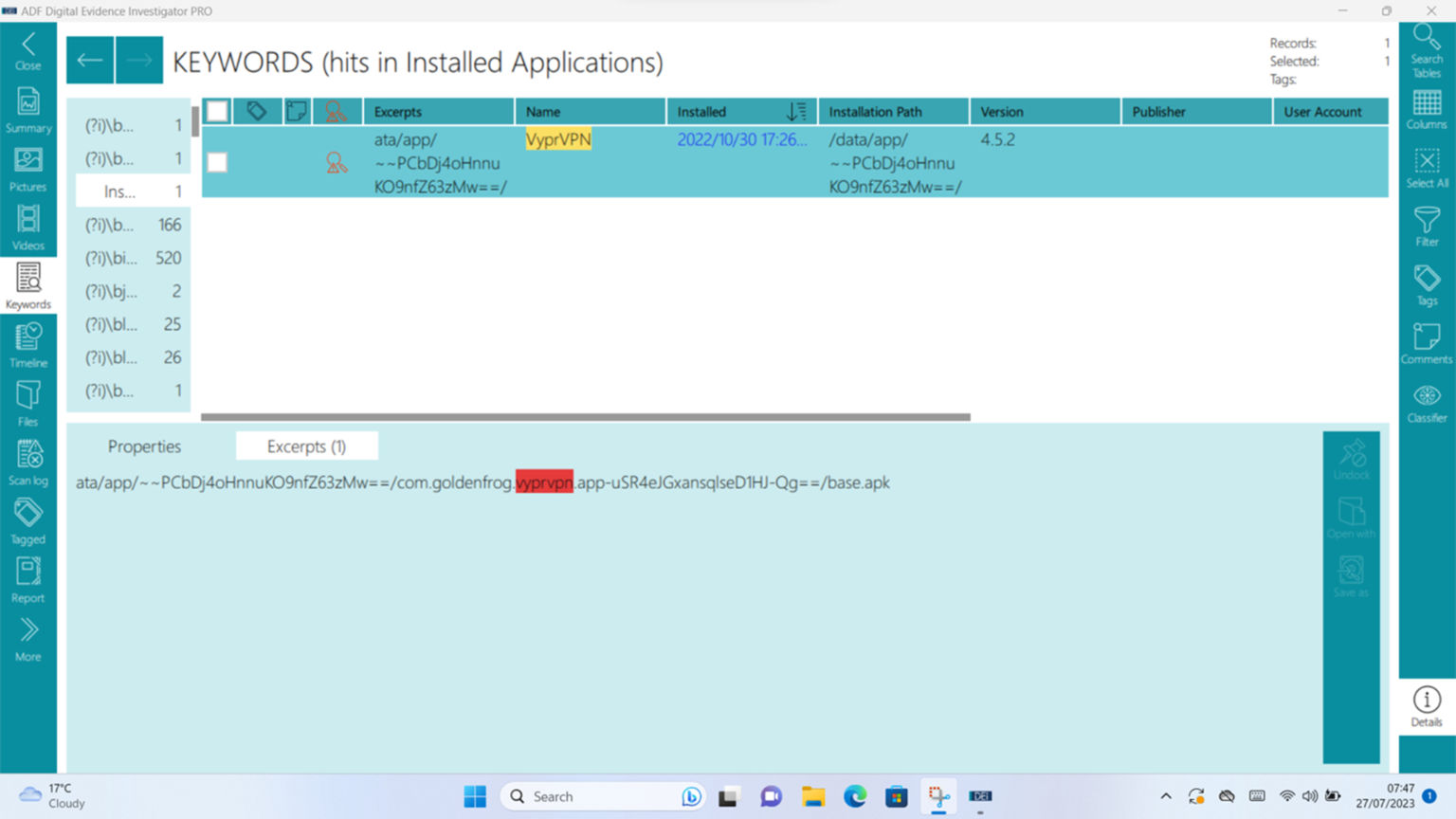Select the keyword row with 26 hits
Viewport: 1456px width, 819px height.
pyautogui.click(x=133, y=357)
